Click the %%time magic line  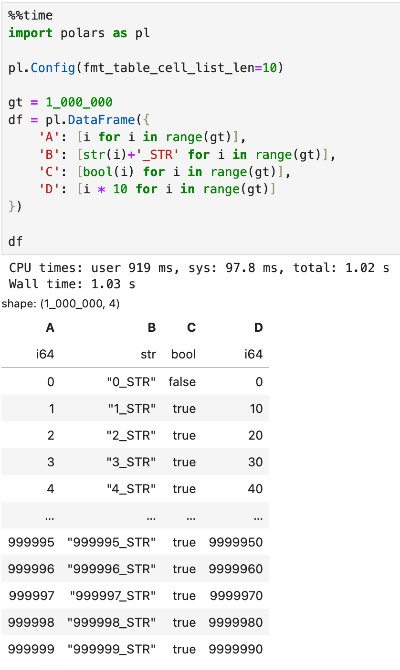coord(30,15)
